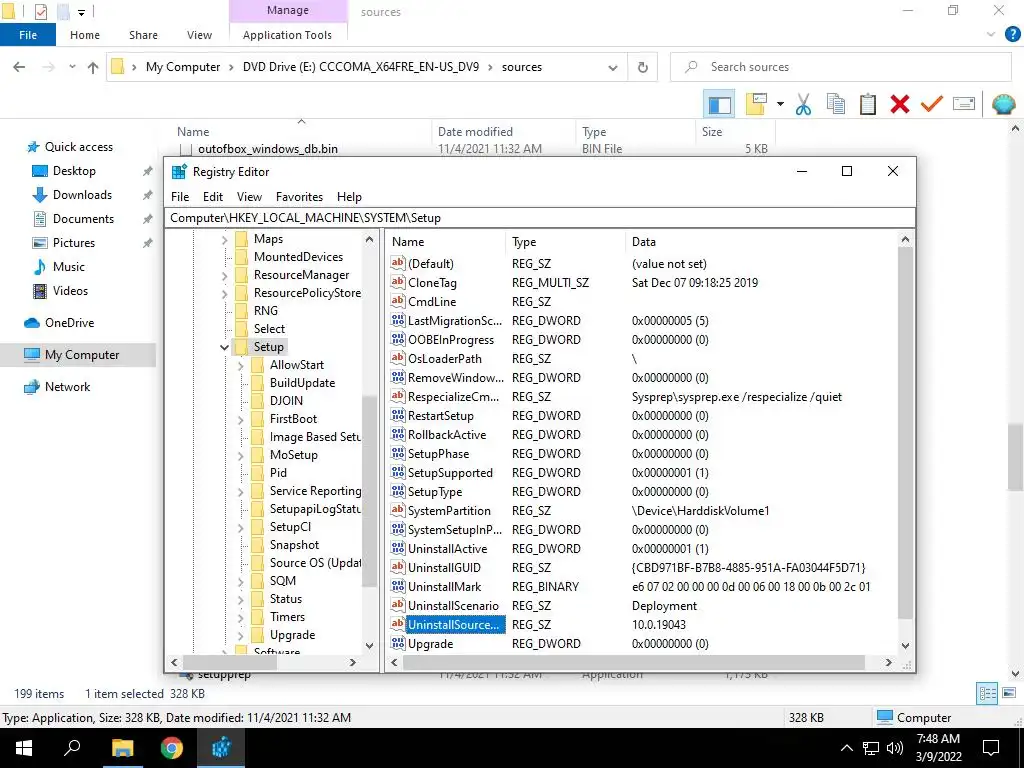Click the Search sources input field

[840, 67]
